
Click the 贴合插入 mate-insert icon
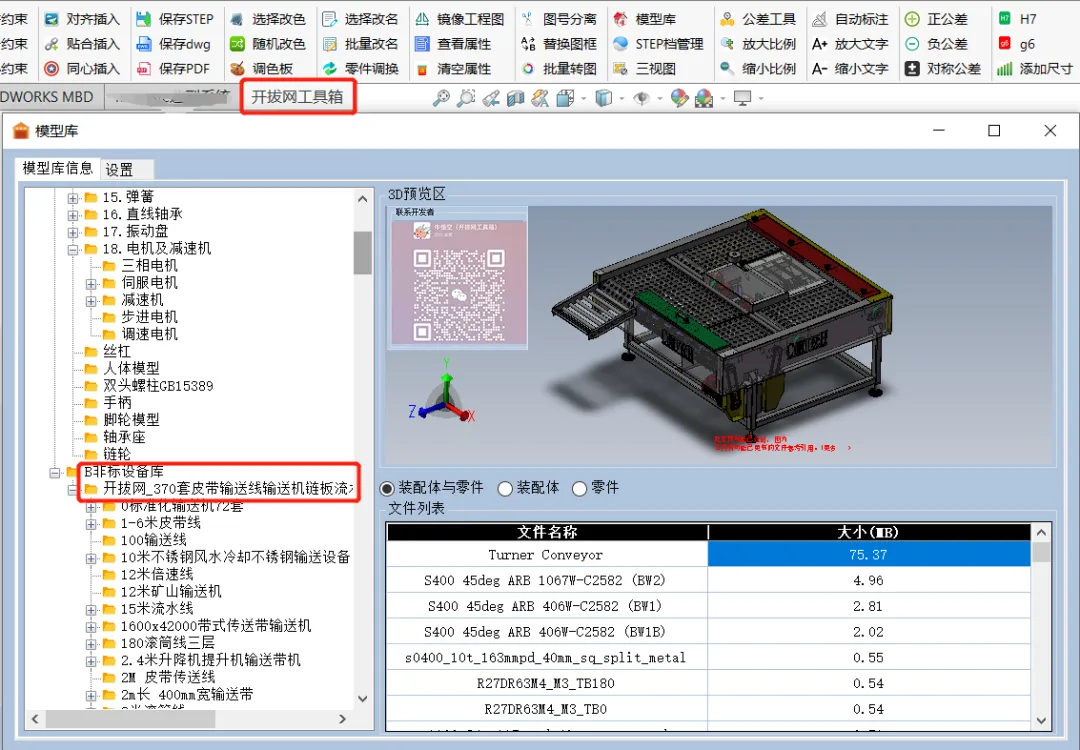pyautogui.click(x=51, y=44)
